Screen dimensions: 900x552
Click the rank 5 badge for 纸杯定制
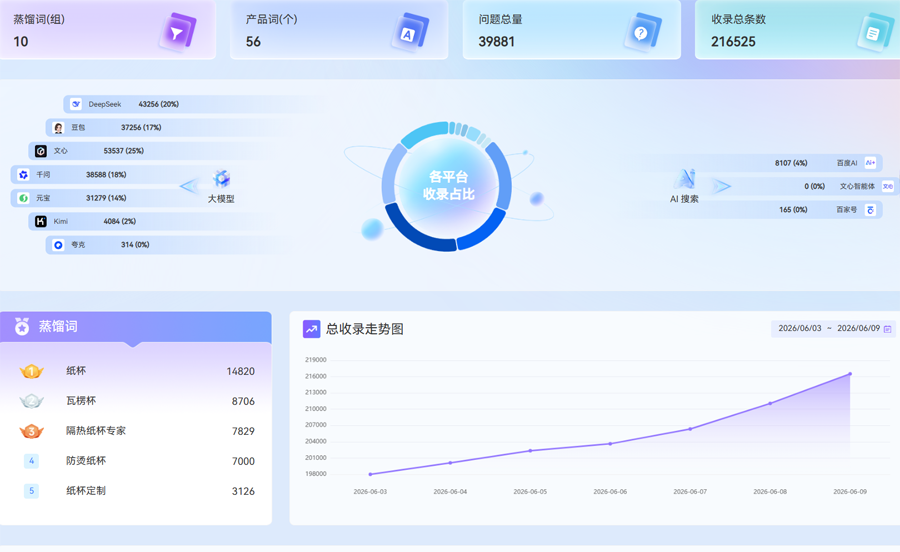pos(32,491)
